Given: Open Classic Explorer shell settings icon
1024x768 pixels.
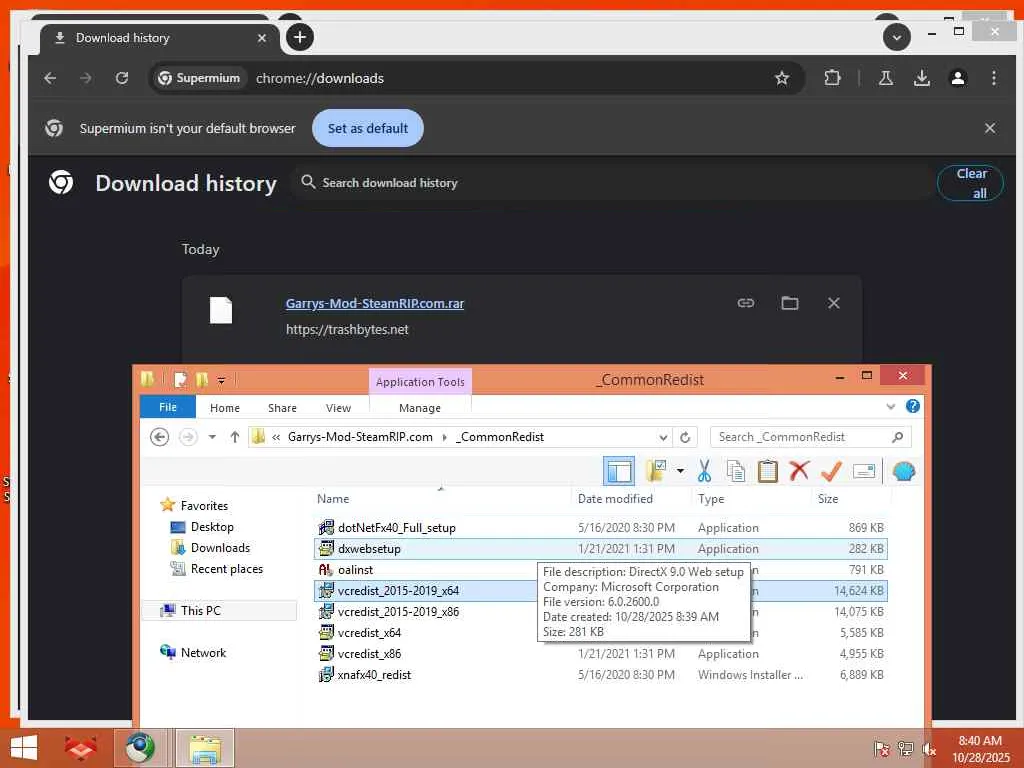Looking at the screenshot, I should (904, 471).
